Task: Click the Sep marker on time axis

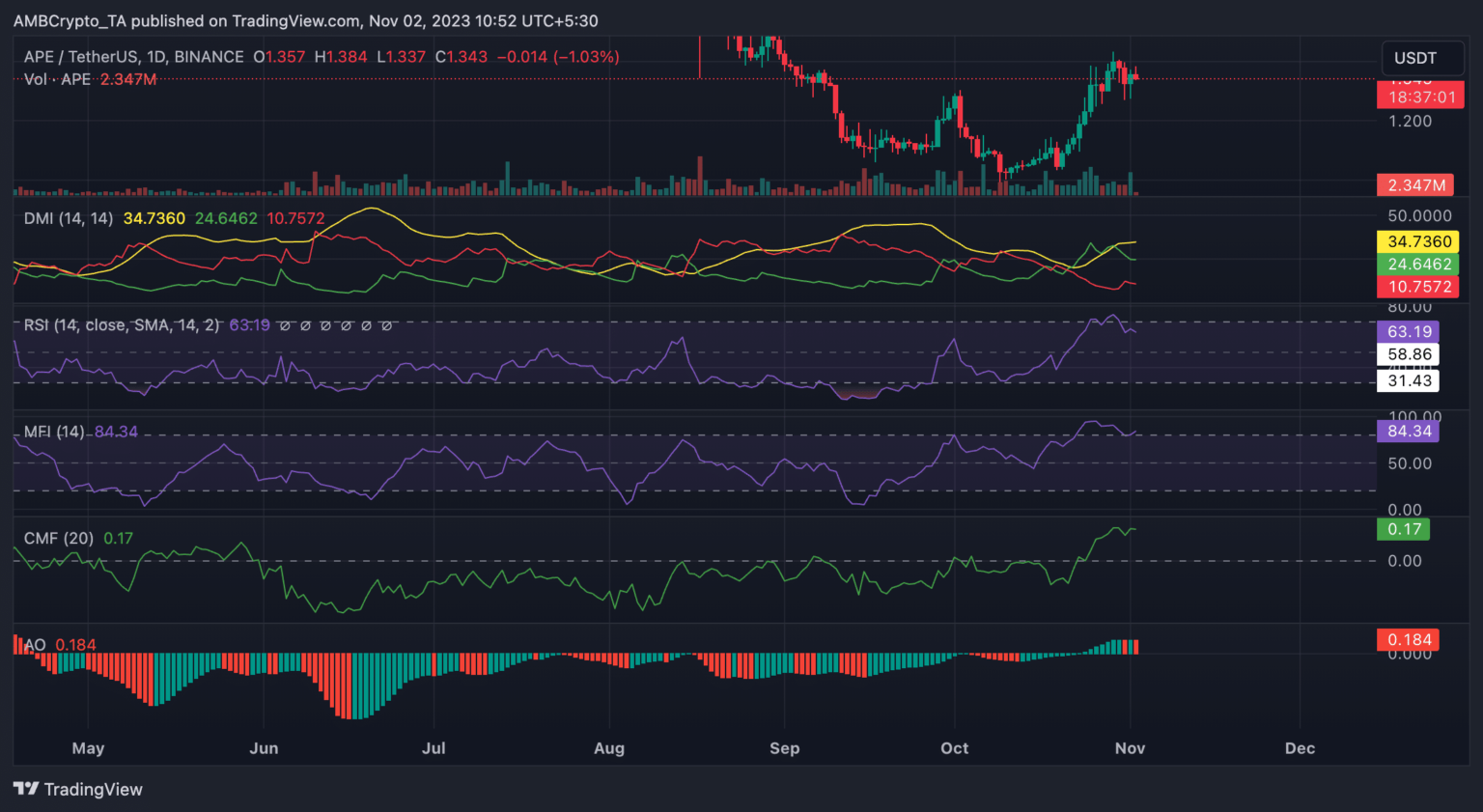Action: pos(784,748)
